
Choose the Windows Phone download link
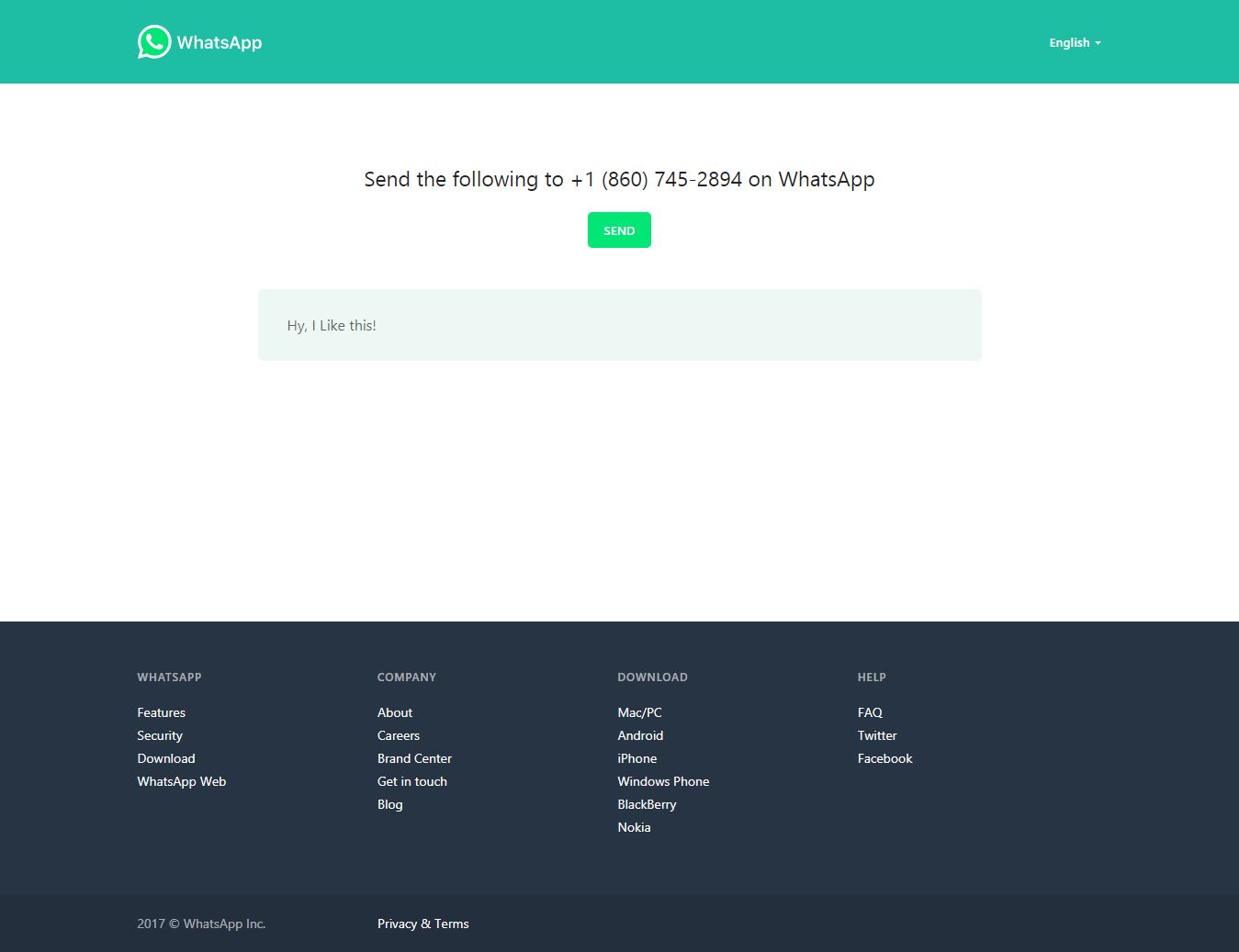pos(663,781)
